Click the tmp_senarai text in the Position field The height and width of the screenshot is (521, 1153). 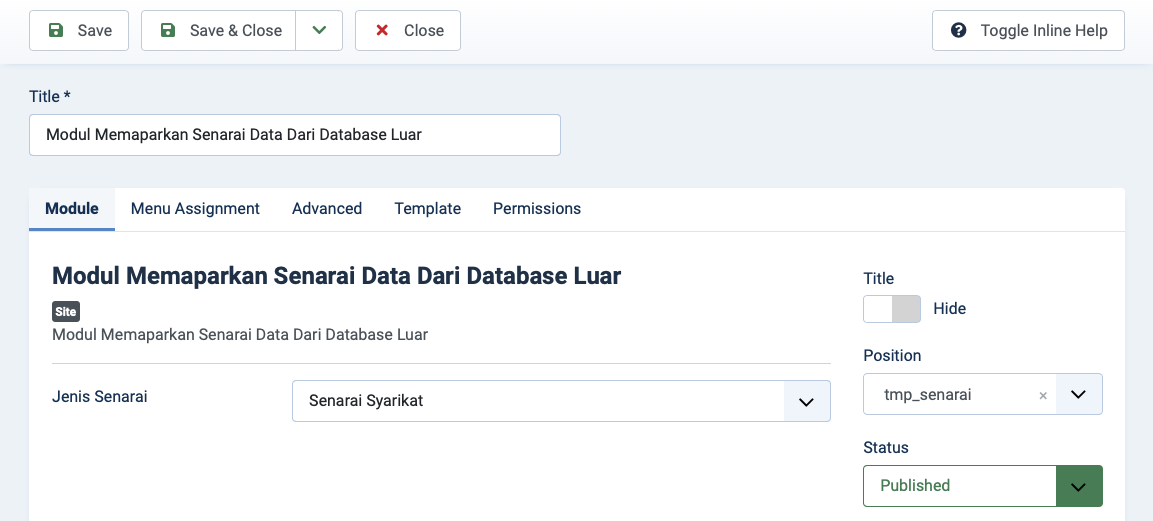click(927, 395)
